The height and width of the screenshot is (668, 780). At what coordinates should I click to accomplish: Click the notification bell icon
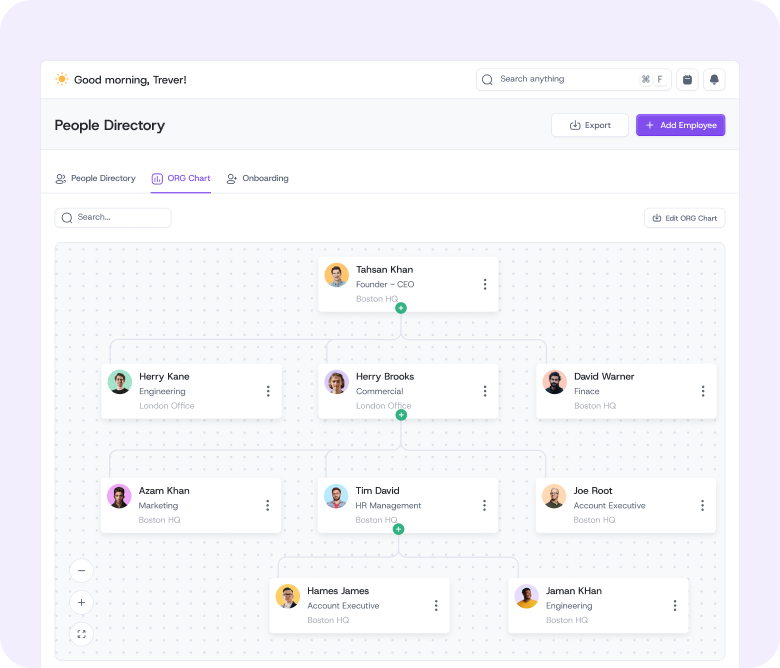[x=714, y=80]
